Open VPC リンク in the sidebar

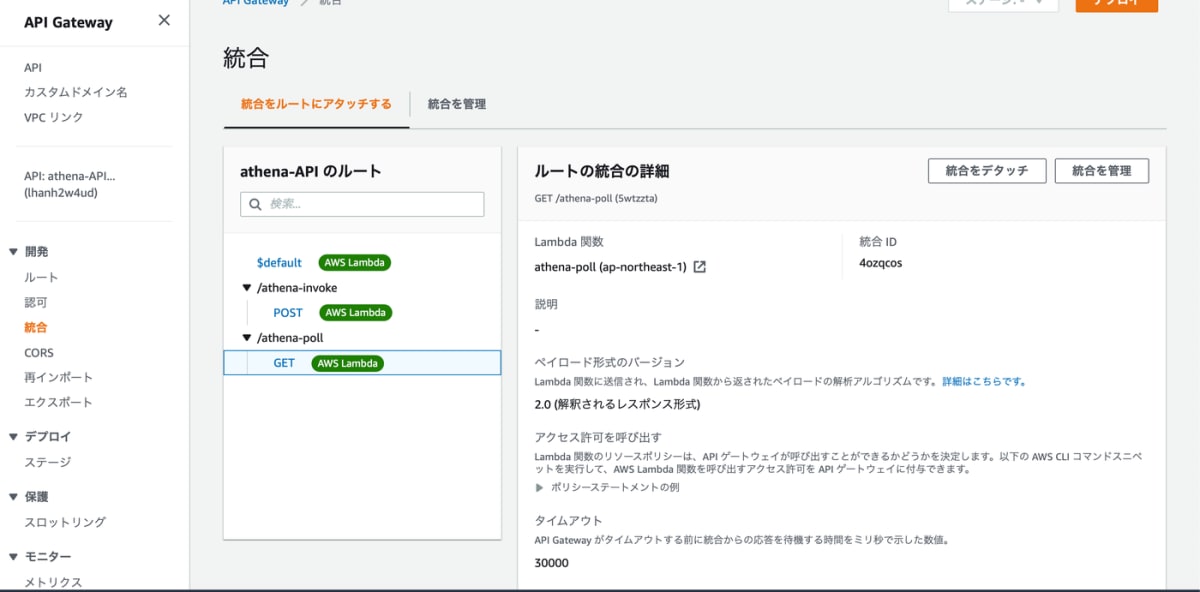click(54, 117)
